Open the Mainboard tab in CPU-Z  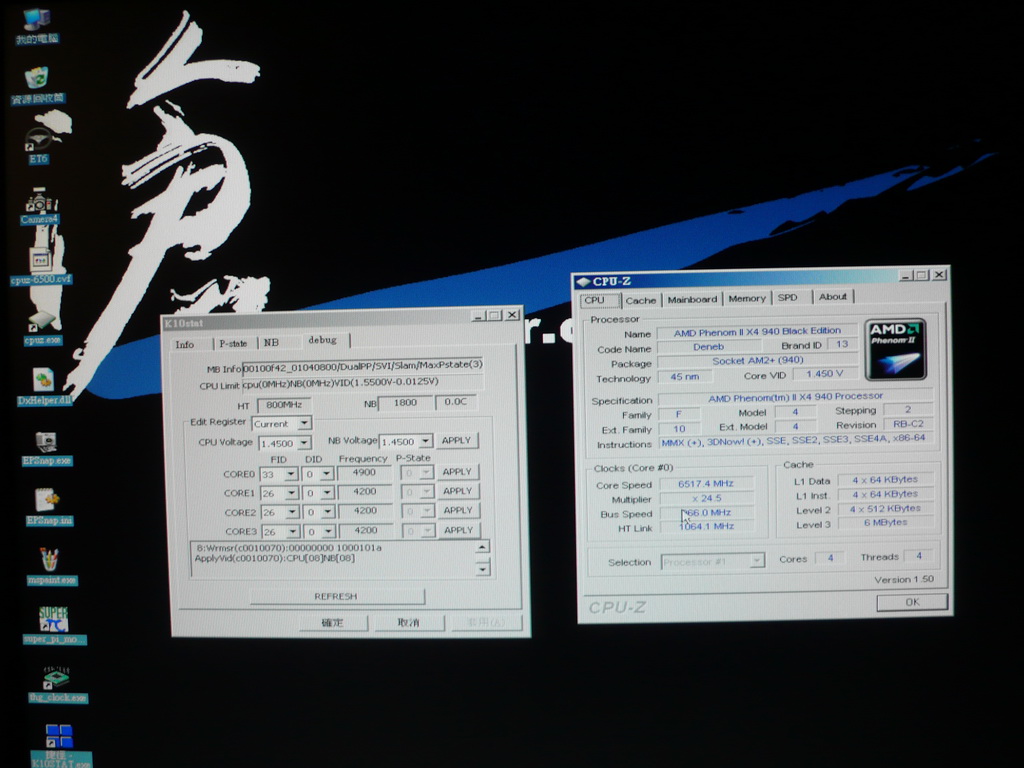click(x=692, y=299)
